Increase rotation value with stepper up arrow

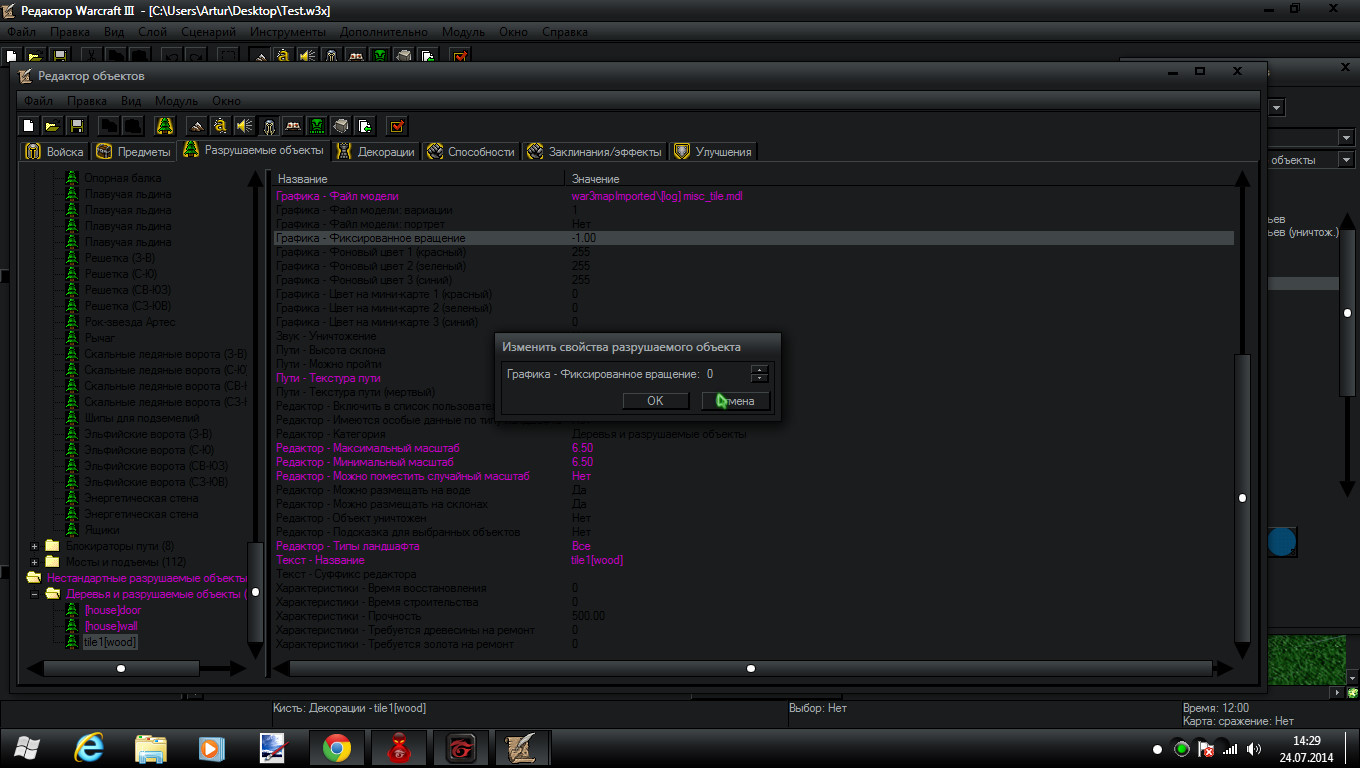(x=760, y=370)
